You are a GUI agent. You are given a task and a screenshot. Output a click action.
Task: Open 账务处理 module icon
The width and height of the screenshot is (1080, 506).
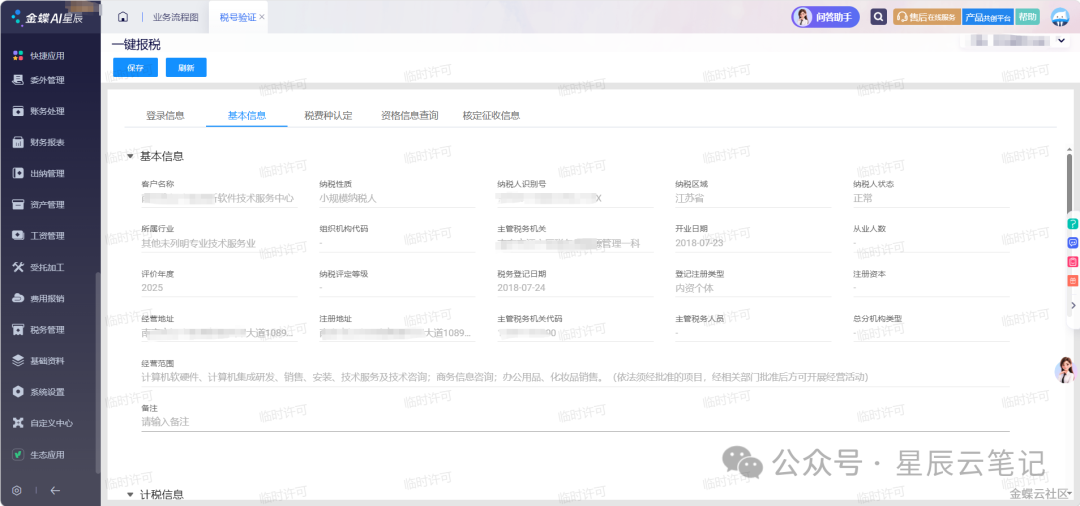(x=19, y=111)
